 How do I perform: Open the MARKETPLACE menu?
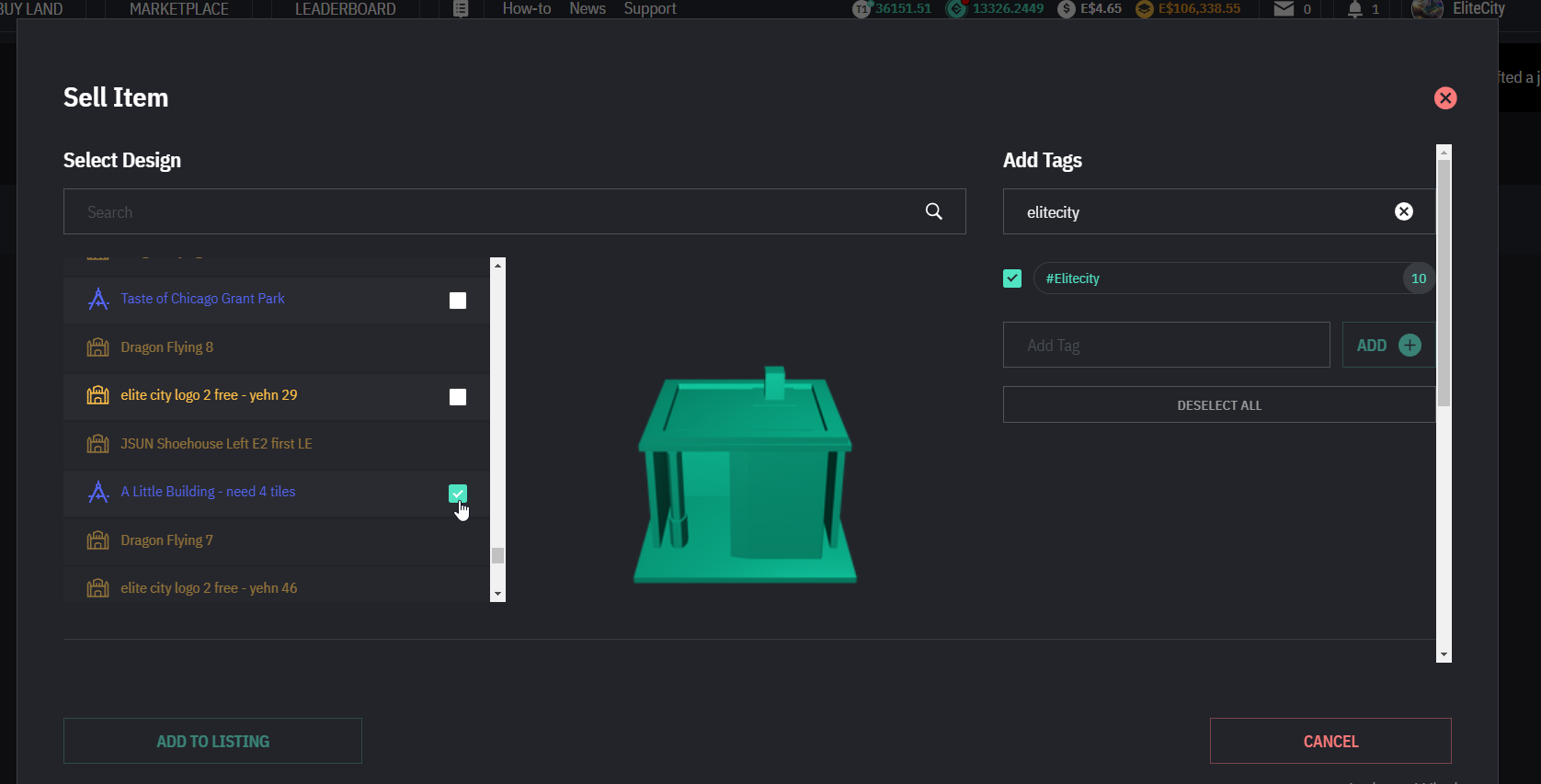point(179,9)
